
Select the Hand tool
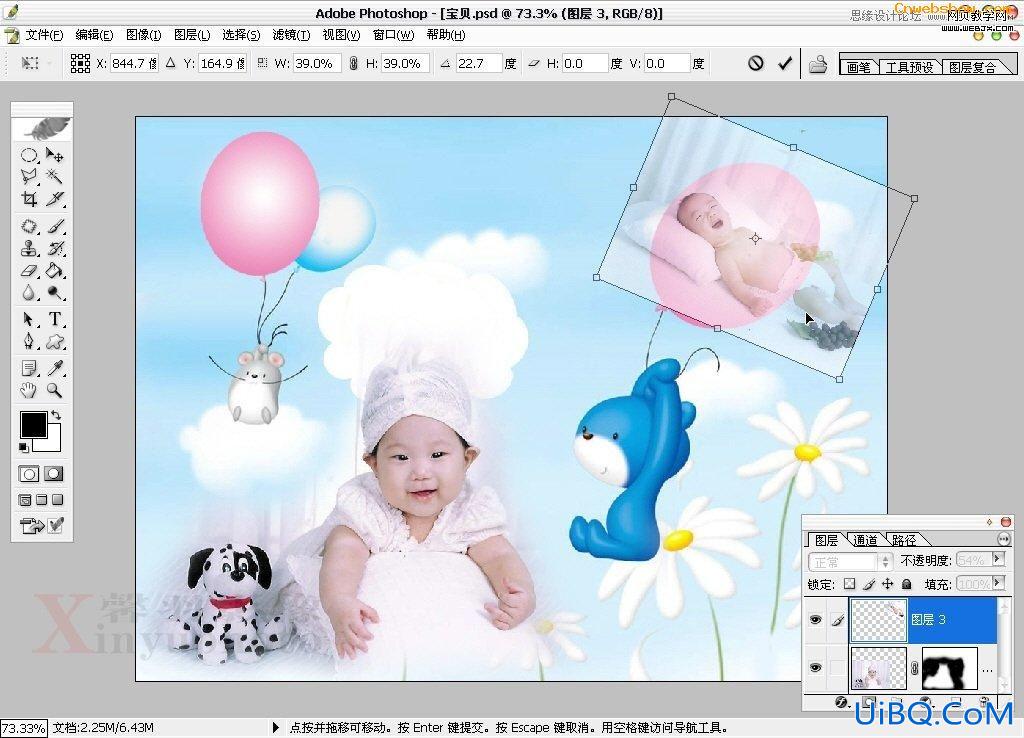coord(28,391)
